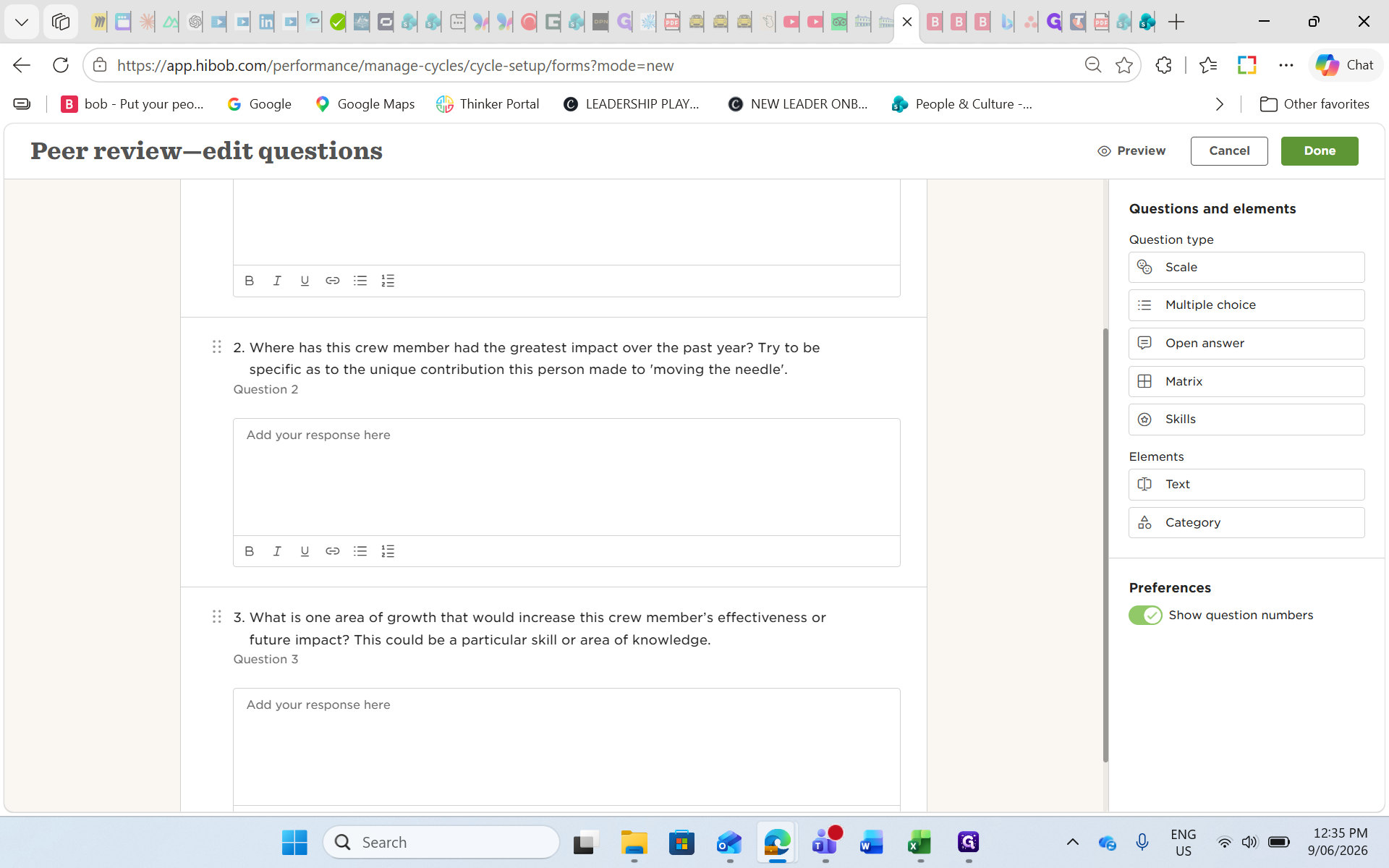1389x868 pixels.
Task: Insert link via Question 2 toolbar icon
Action: click(x=332, y=551)
